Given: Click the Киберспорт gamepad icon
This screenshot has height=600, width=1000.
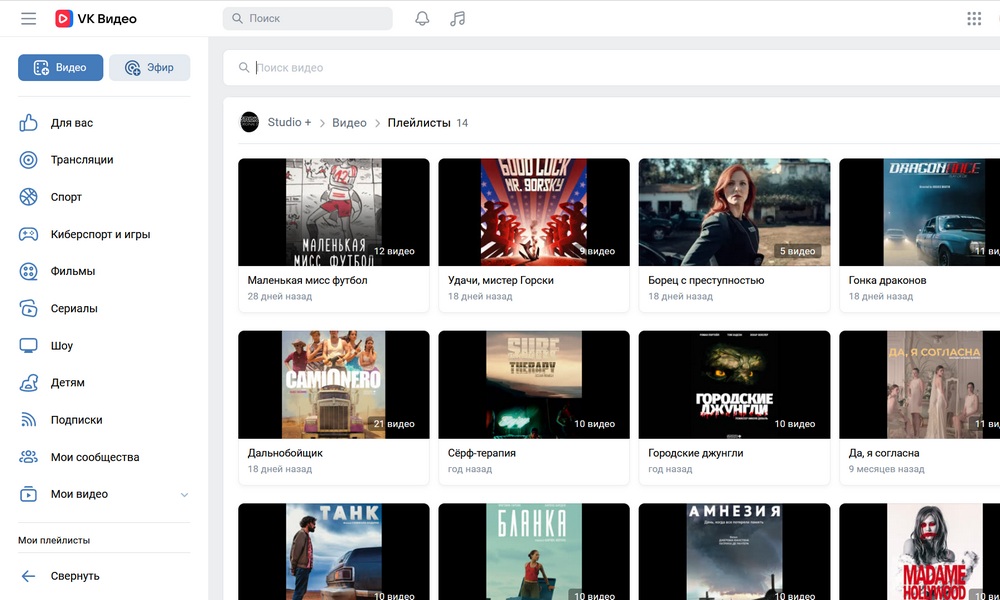Looking at the screenshot, I should (x=28, y=234).
